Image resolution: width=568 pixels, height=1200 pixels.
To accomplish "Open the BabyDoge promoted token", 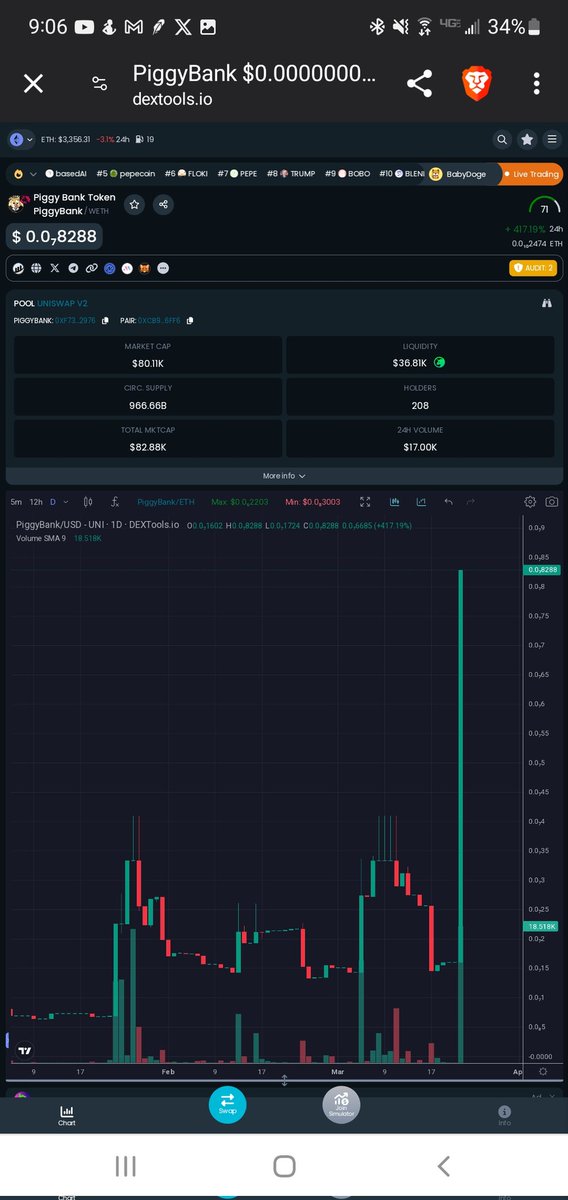I will tap(458, 173).
